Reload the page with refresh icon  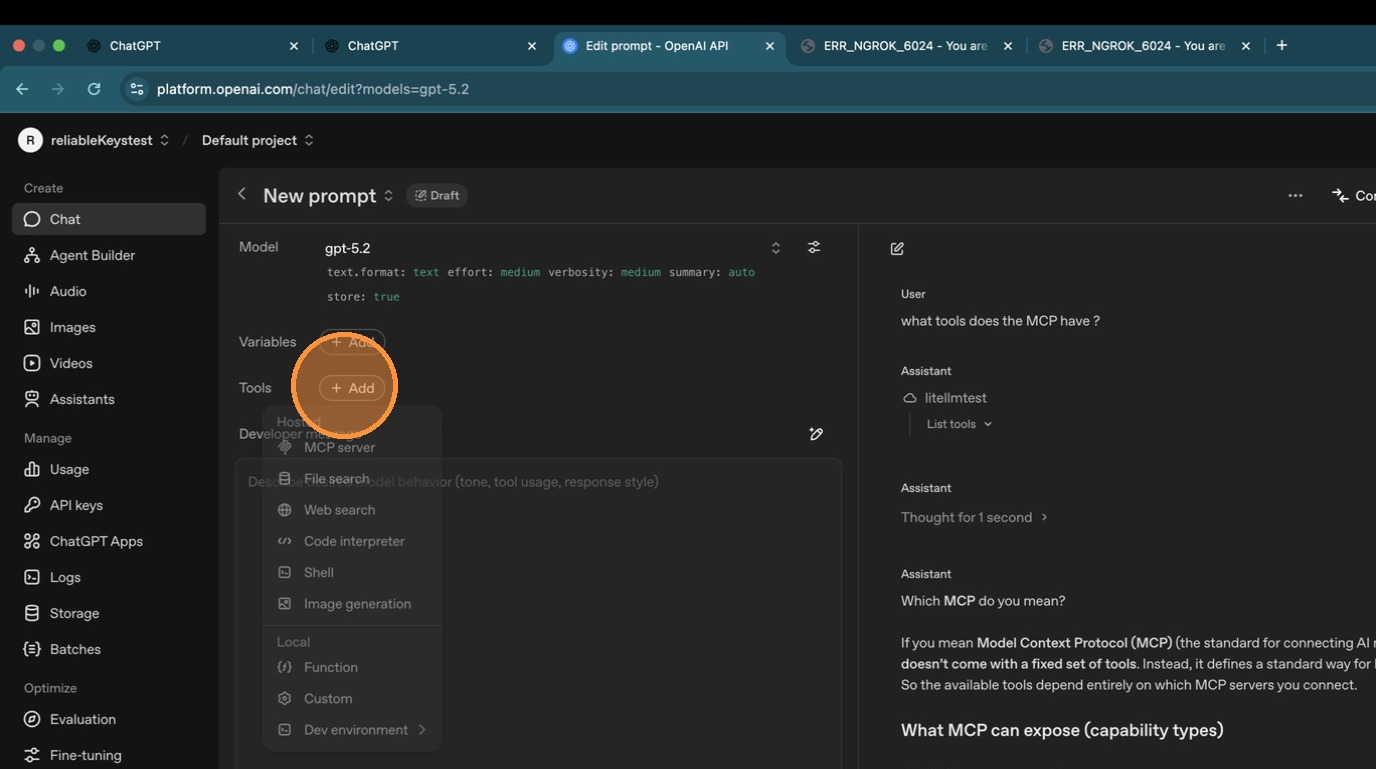tap(94, 89)
